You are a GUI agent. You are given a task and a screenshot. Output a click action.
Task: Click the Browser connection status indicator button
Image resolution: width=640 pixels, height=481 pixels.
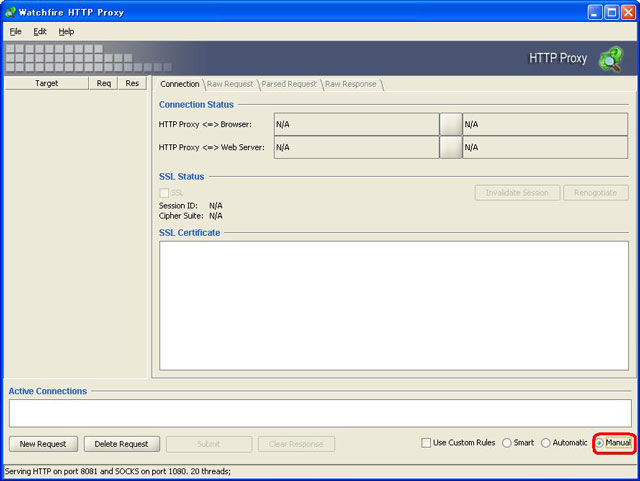pos(451,124)
